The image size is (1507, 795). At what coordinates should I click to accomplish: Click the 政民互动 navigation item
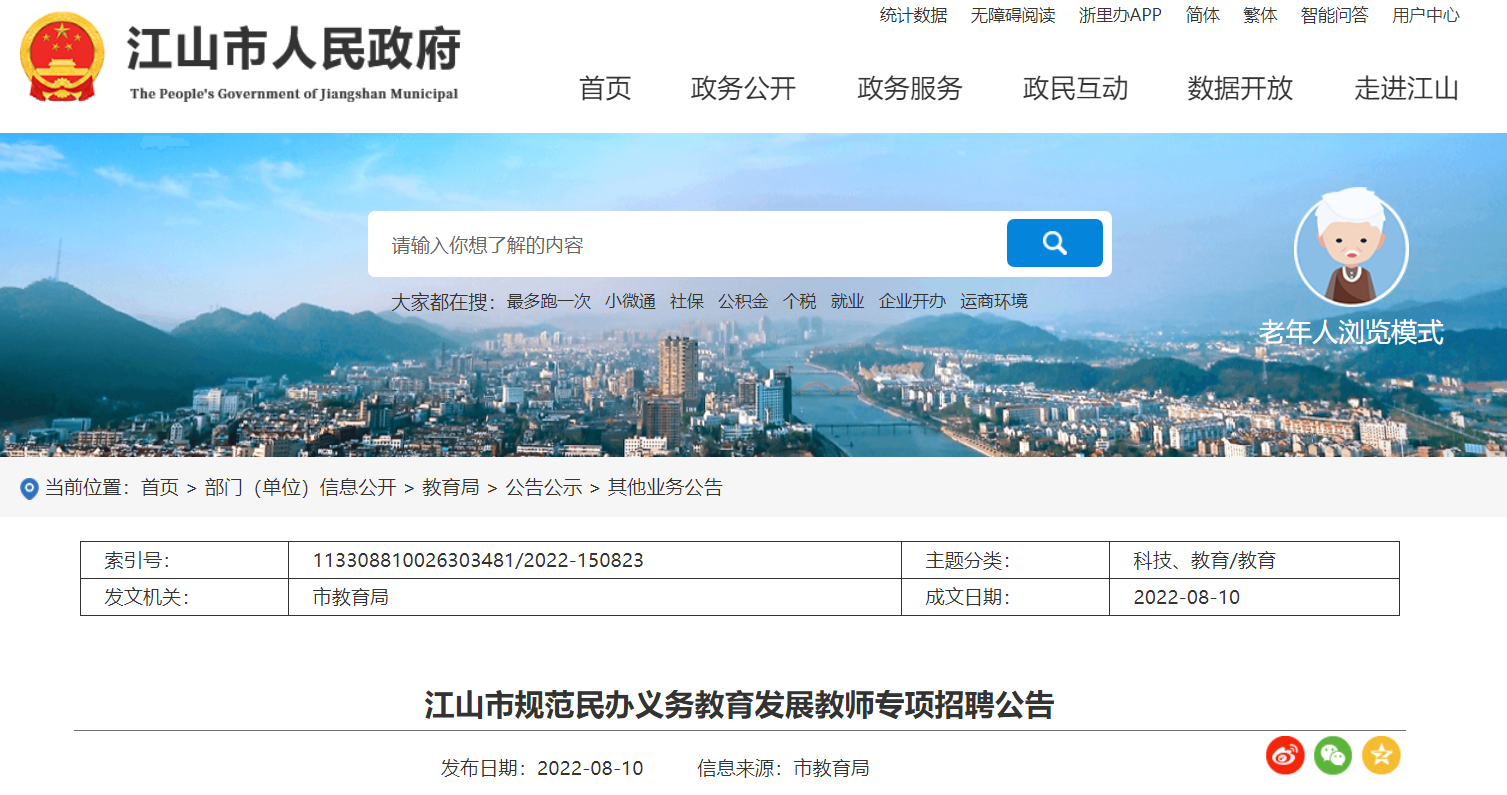(x=1075, y=88)
